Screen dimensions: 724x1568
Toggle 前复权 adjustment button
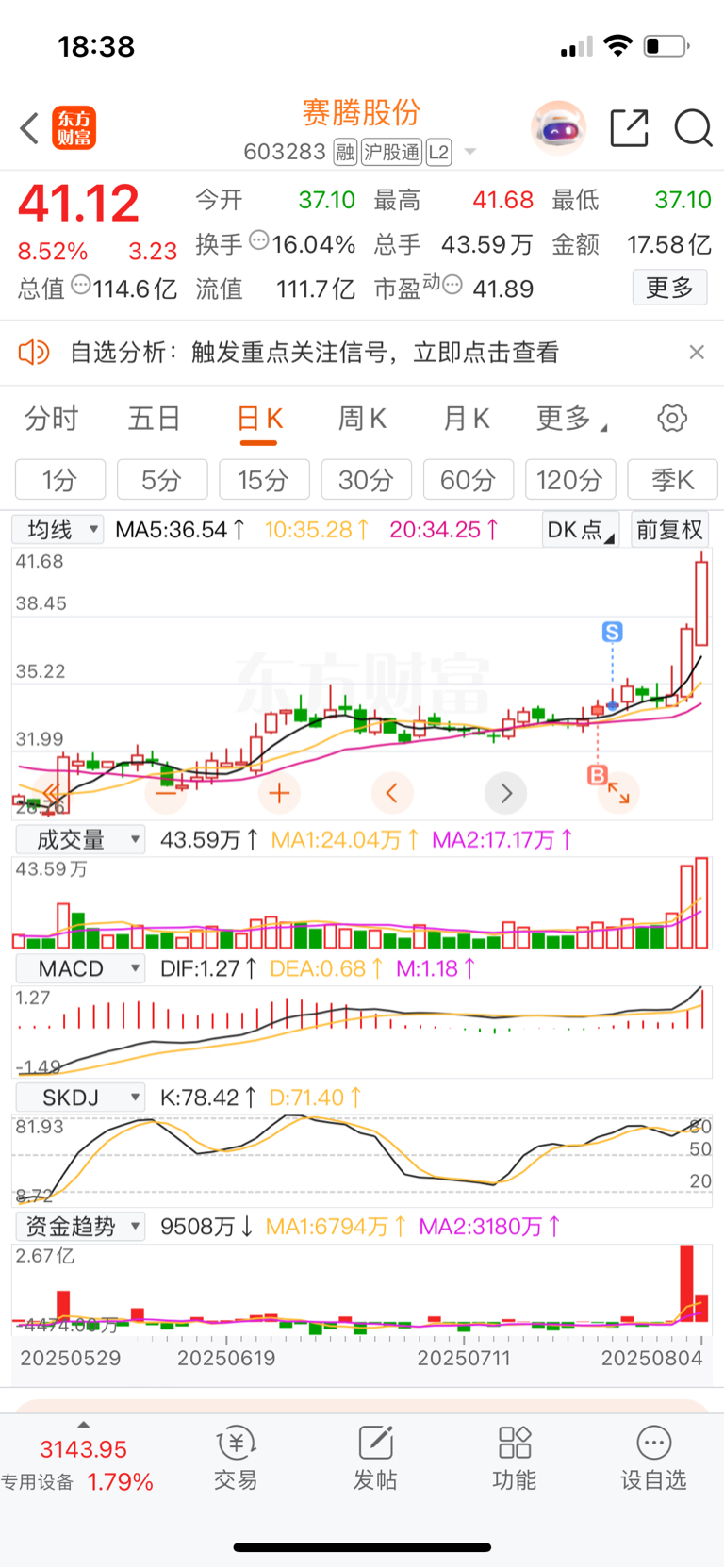pos(669,529)
